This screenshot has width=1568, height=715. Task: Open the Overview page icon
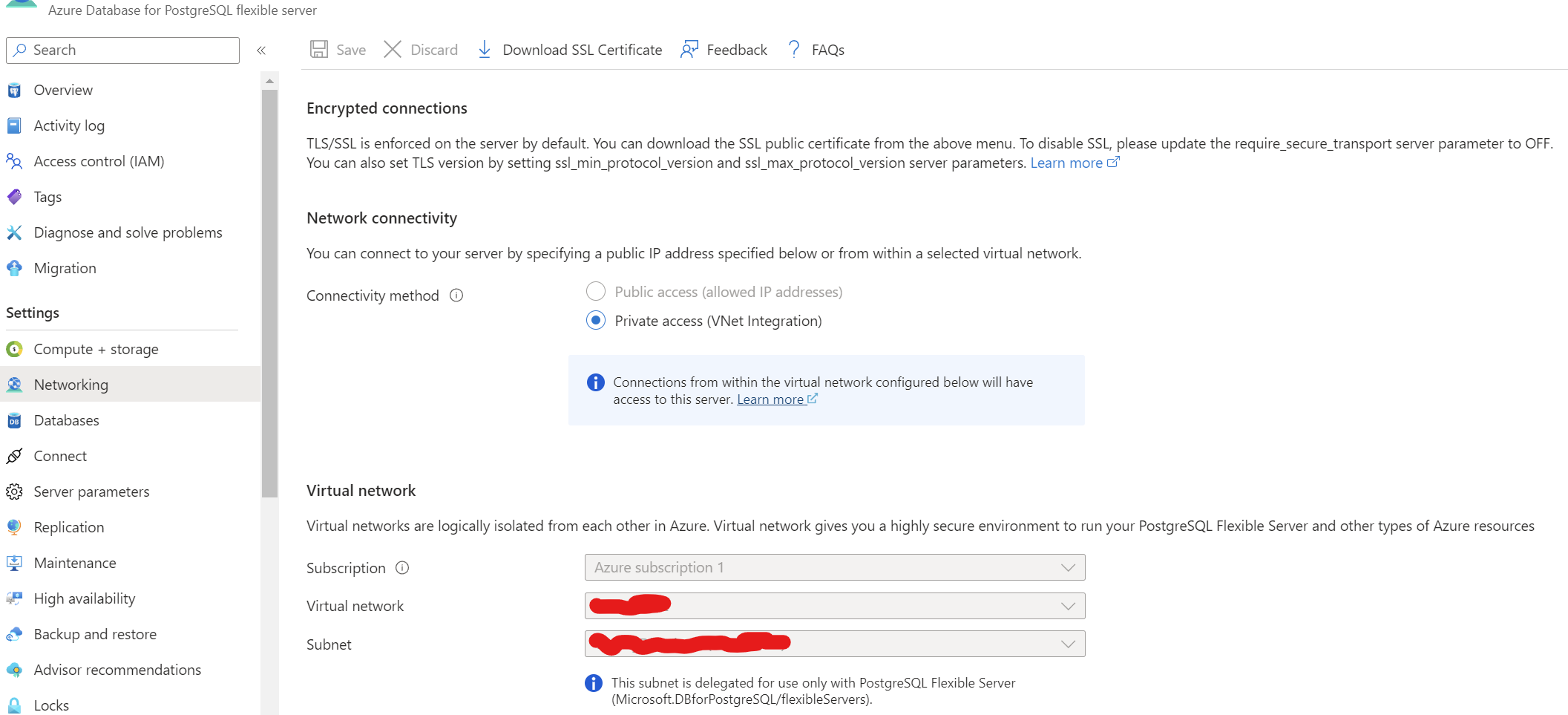tap(15, 90)
